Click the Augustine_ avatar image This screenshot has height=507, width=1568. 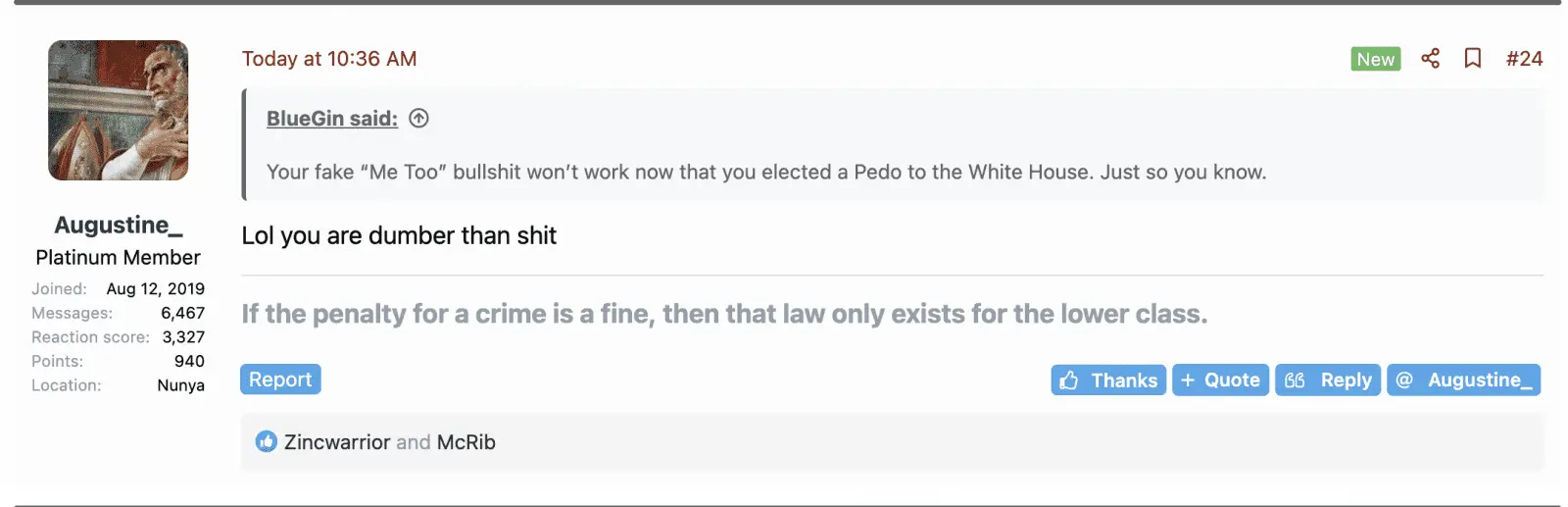point(118,110)
